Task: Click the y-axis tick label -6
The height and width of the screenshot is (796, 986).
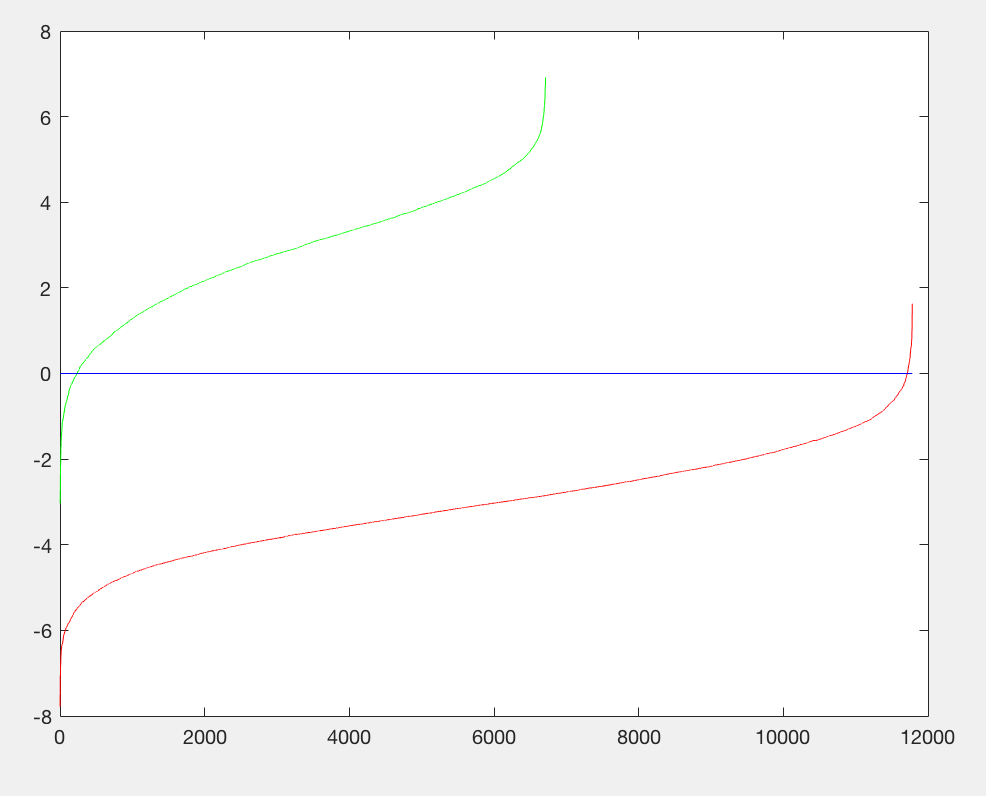Action: 42,631
